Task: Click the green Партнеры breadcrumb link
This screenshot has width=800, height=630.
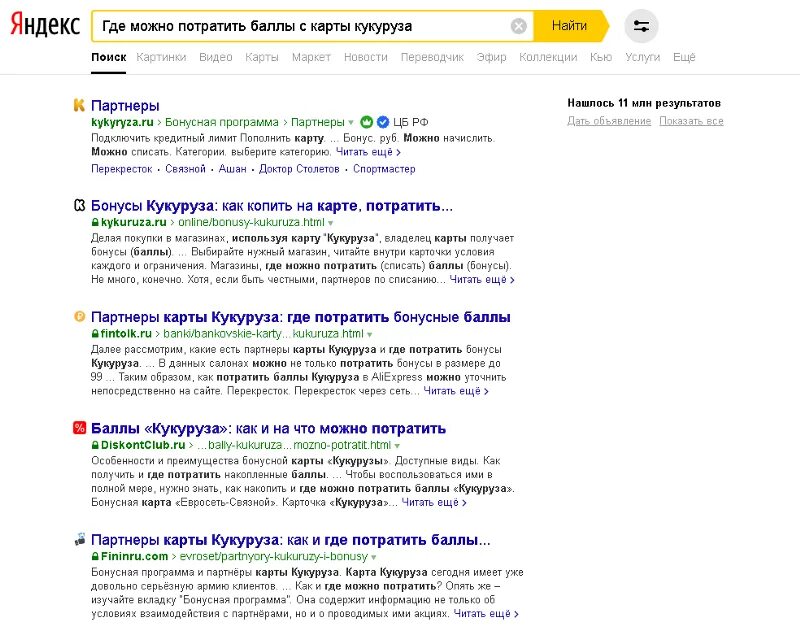Action: (x=318, y=122)
